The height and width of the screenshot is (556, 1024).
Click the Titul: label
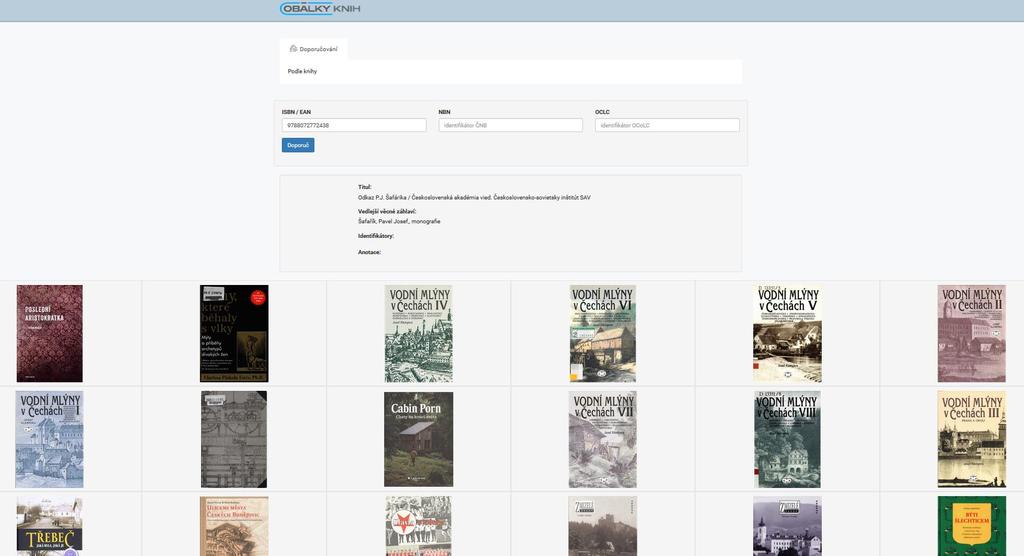coord(364,187)
